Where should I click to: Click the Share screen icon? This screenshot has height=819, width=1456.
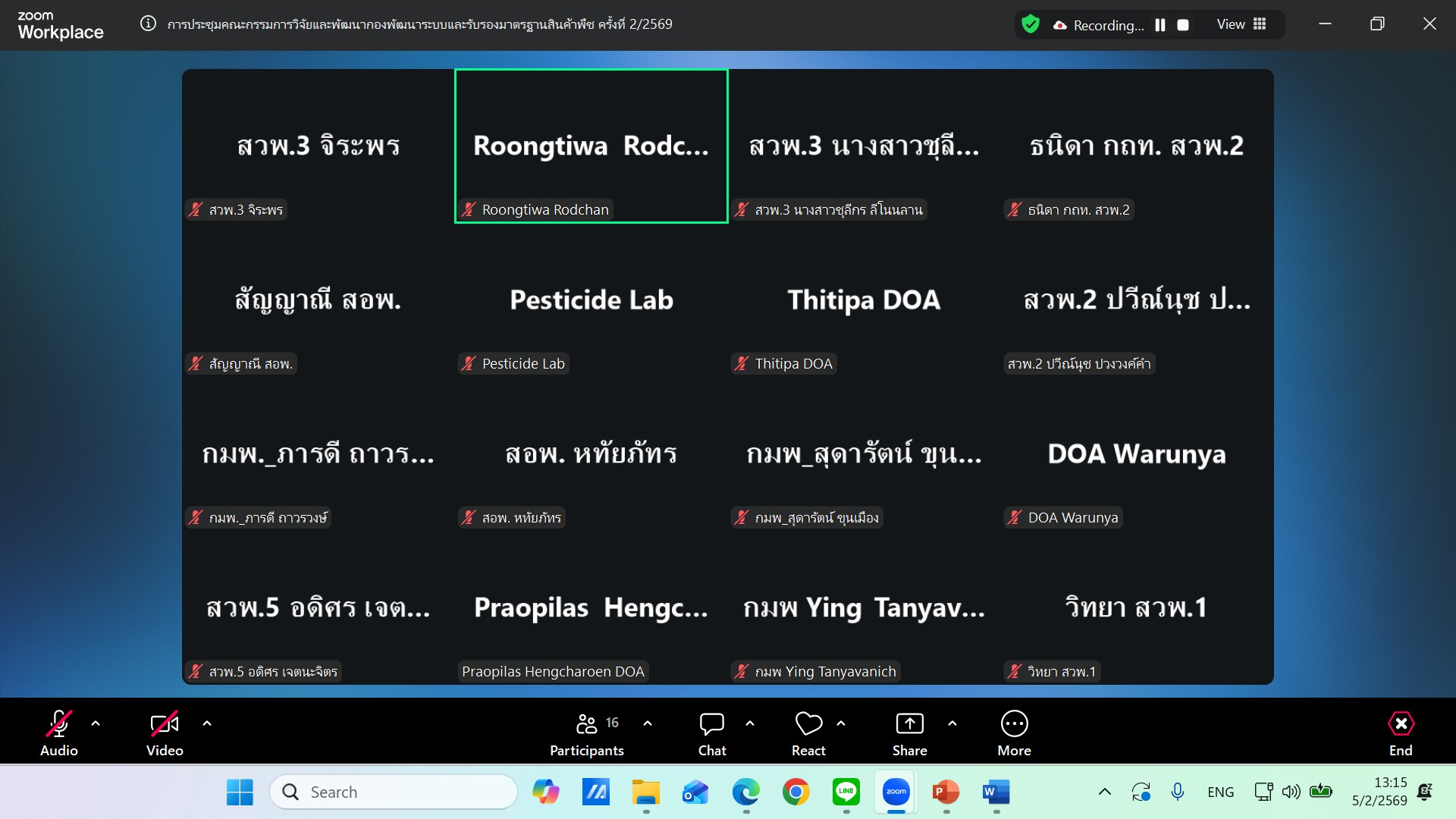tap(909, 725)
